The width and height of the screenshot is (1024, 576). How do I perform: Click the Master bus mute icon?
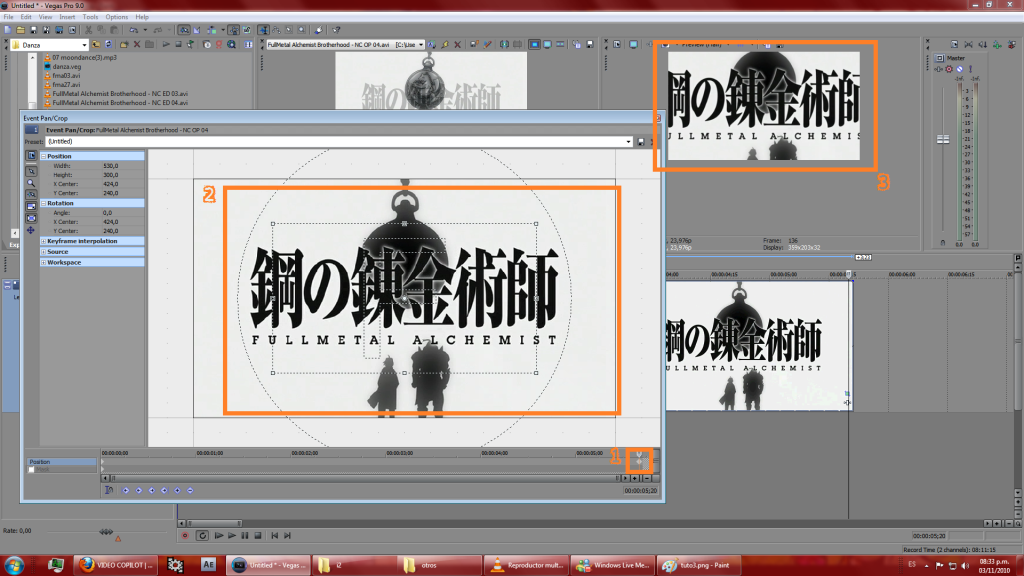click(x=959, y=69)
